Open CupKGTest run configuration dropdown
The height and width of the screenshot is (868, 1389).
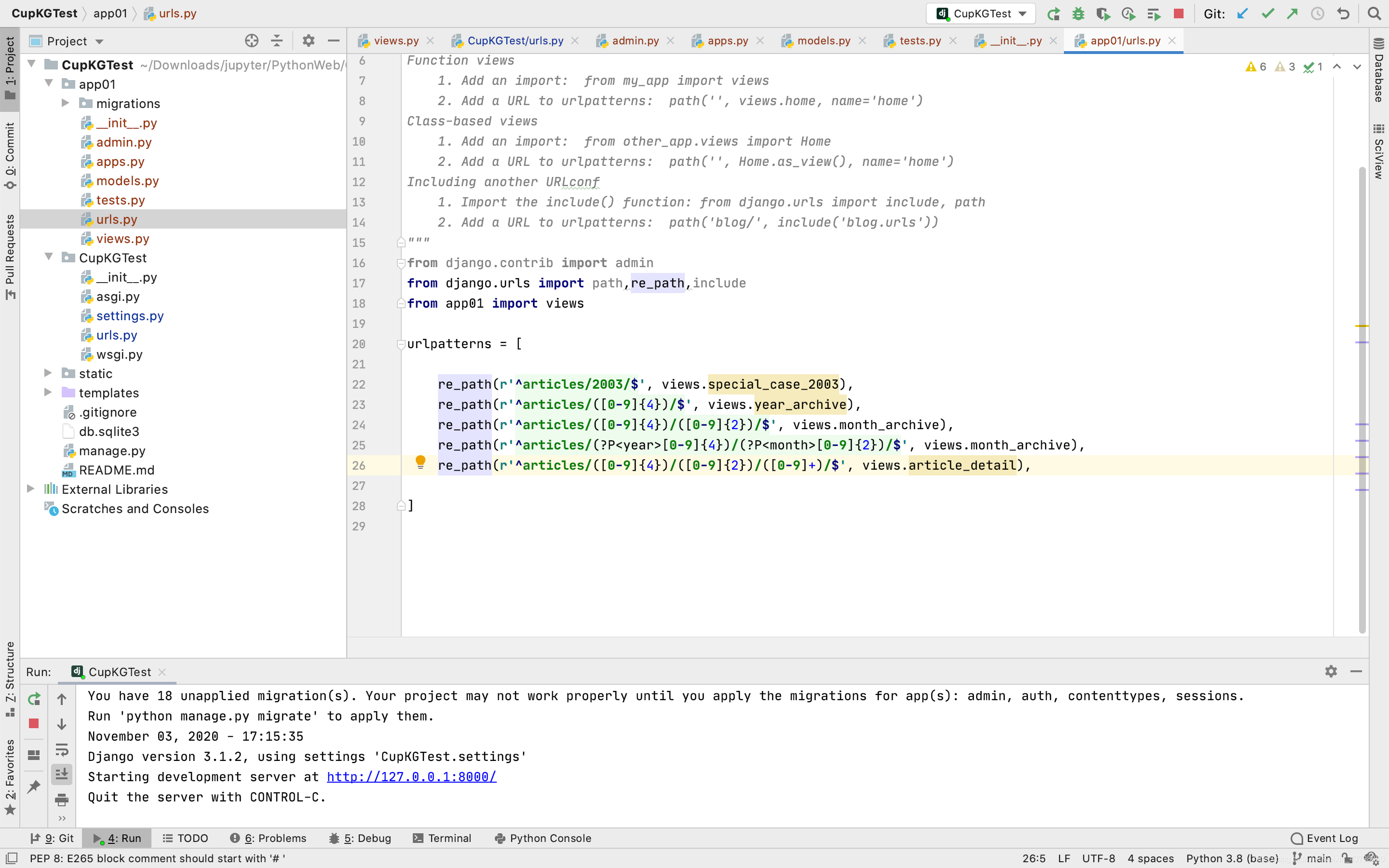(980, 14)
